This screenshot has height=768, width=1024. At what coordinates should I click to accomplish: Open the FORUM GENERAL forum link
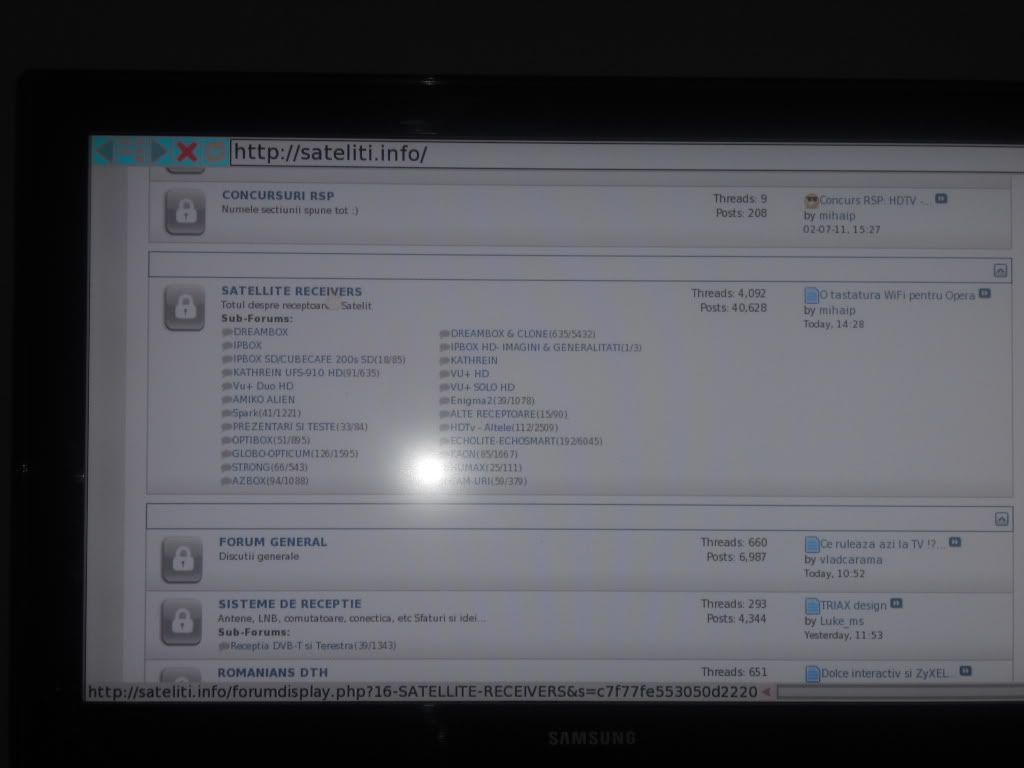click(x=272, y=542)
